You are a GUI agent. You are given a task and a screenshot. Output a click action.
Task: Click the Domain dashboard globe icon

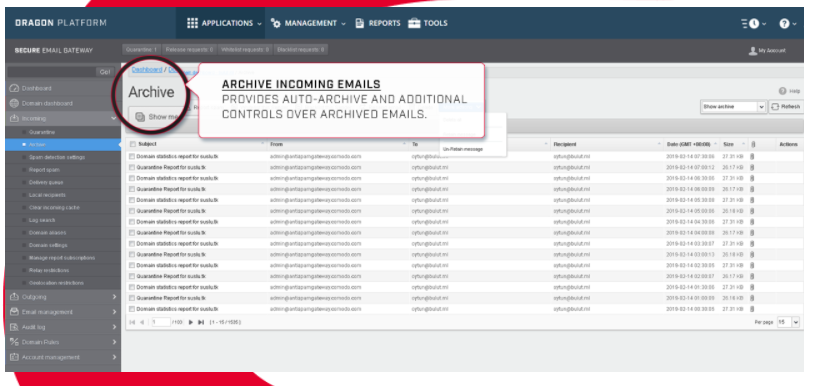pos(15,103)
